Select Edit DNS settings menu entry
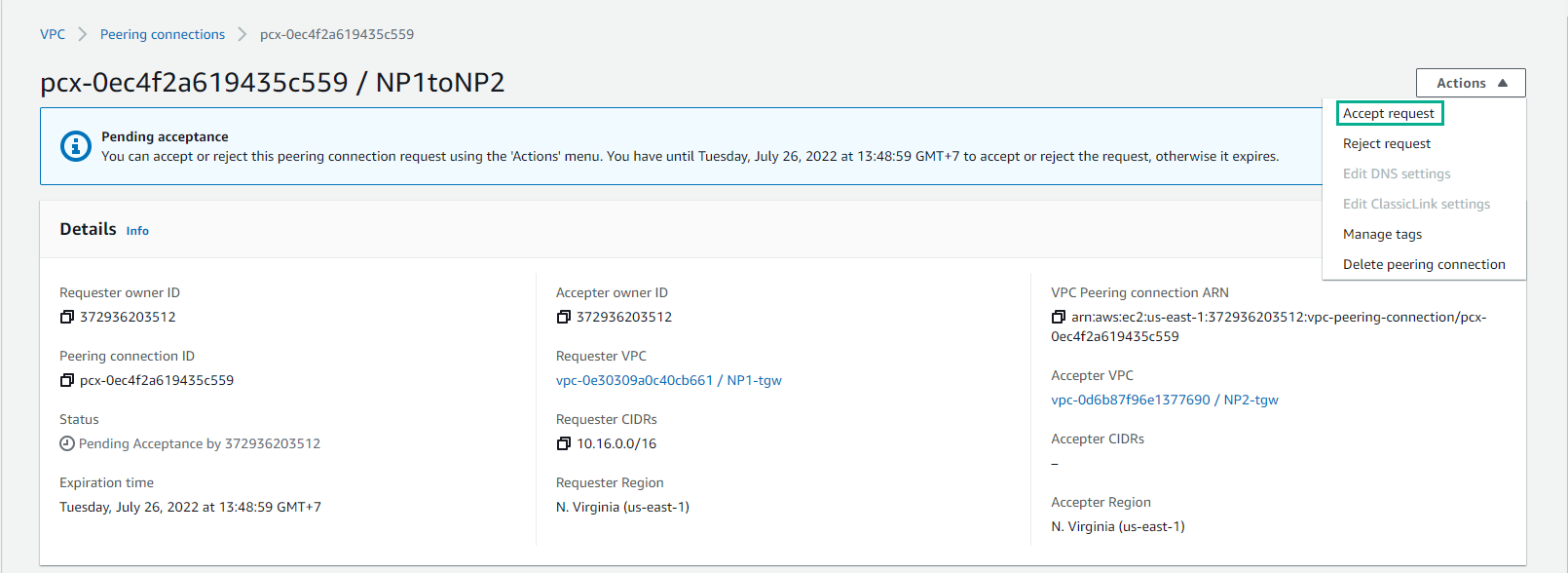 click(1397, 173)
